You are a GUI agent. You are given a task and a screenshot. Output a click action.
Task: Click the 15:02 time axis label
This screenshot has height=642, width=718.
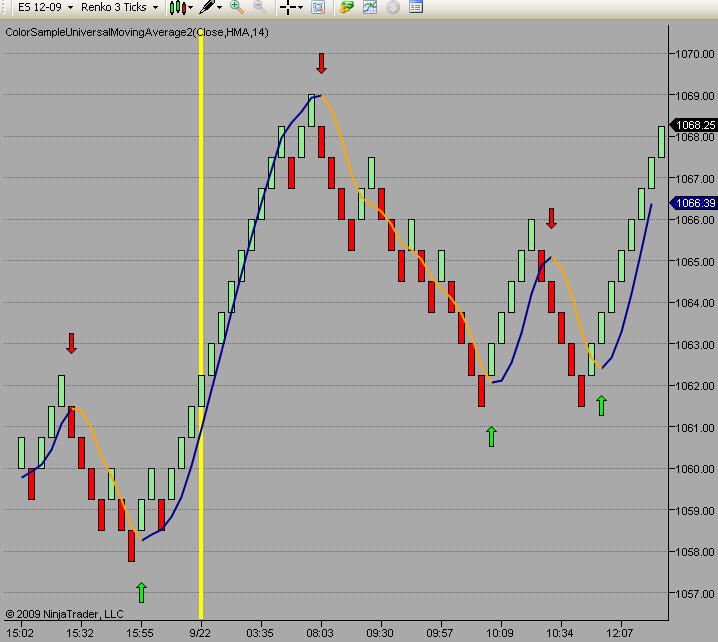click(x=20, y=633)
